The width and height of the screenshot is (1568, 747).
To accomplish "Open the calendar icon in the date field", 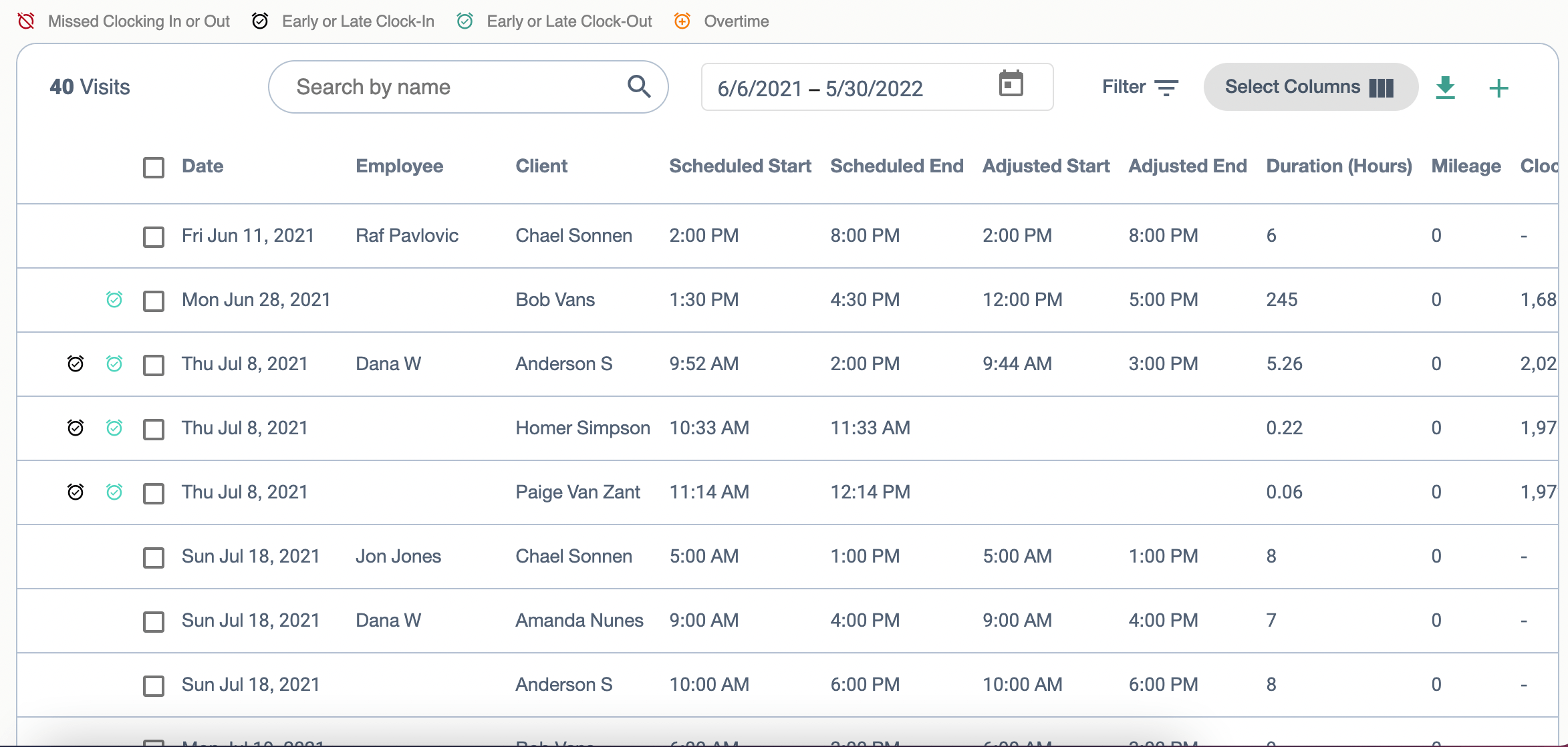I will click(1011, 84).
